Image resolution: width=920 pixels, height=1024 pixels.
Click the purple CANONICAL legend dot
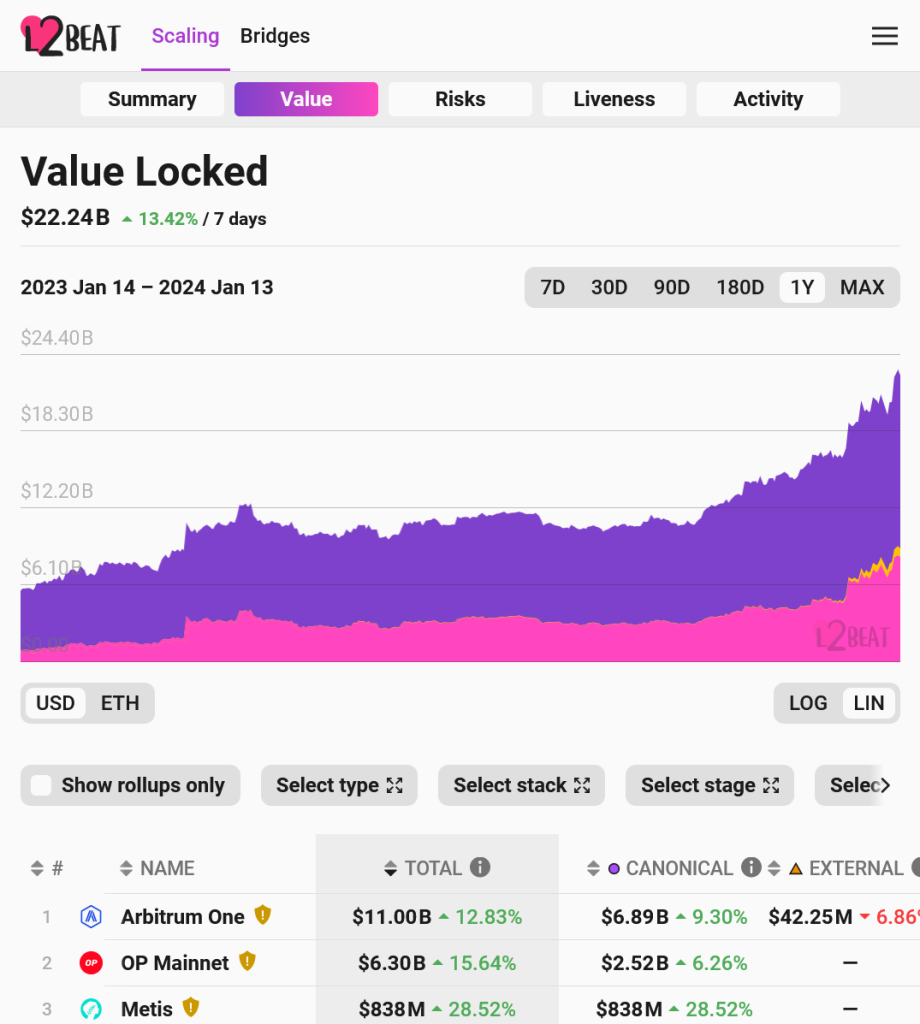(x=614, y=869)
